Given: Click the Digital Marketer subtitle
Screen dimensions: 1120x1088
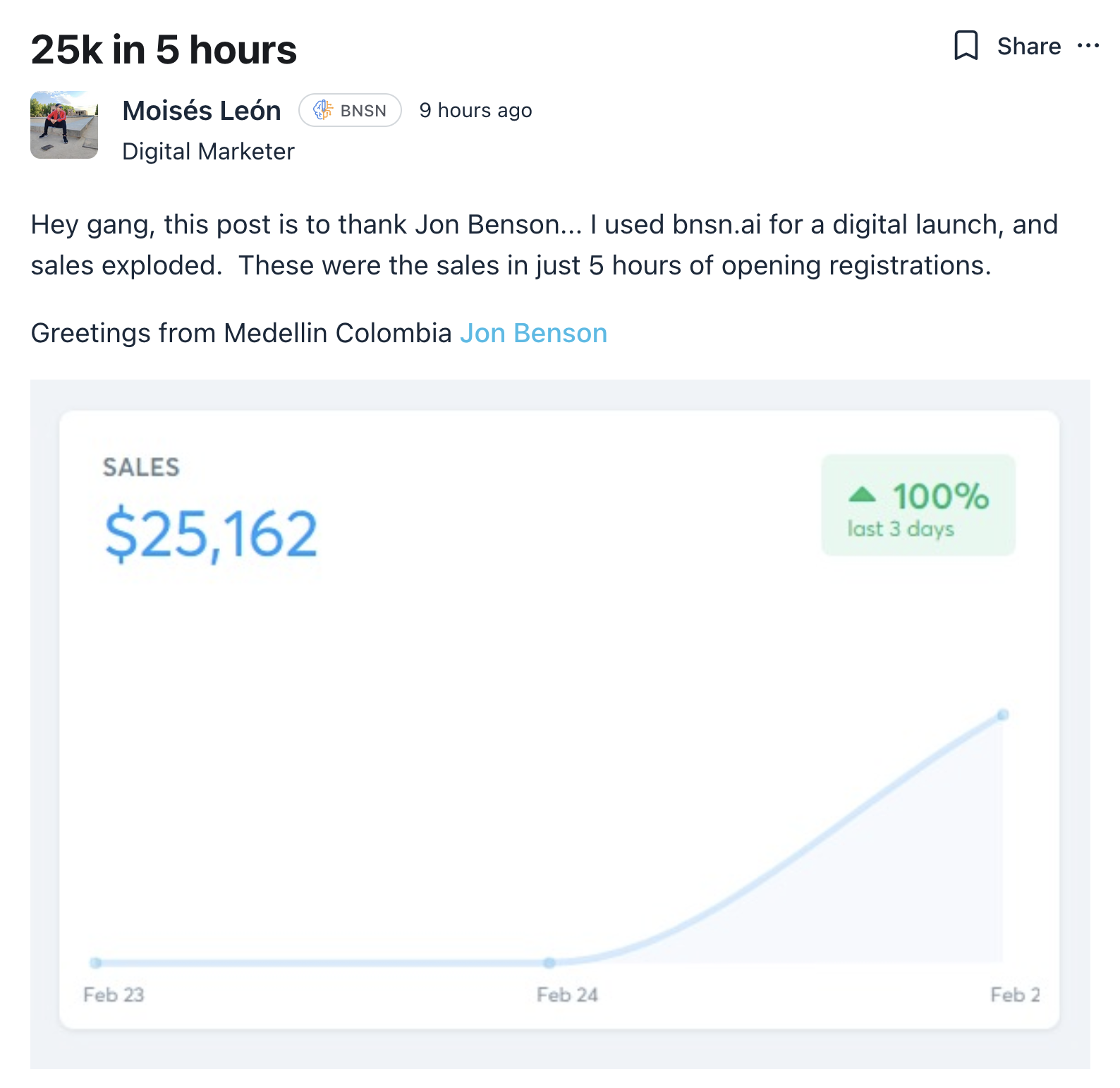Looking at the screenshot, I should (208, 152).
